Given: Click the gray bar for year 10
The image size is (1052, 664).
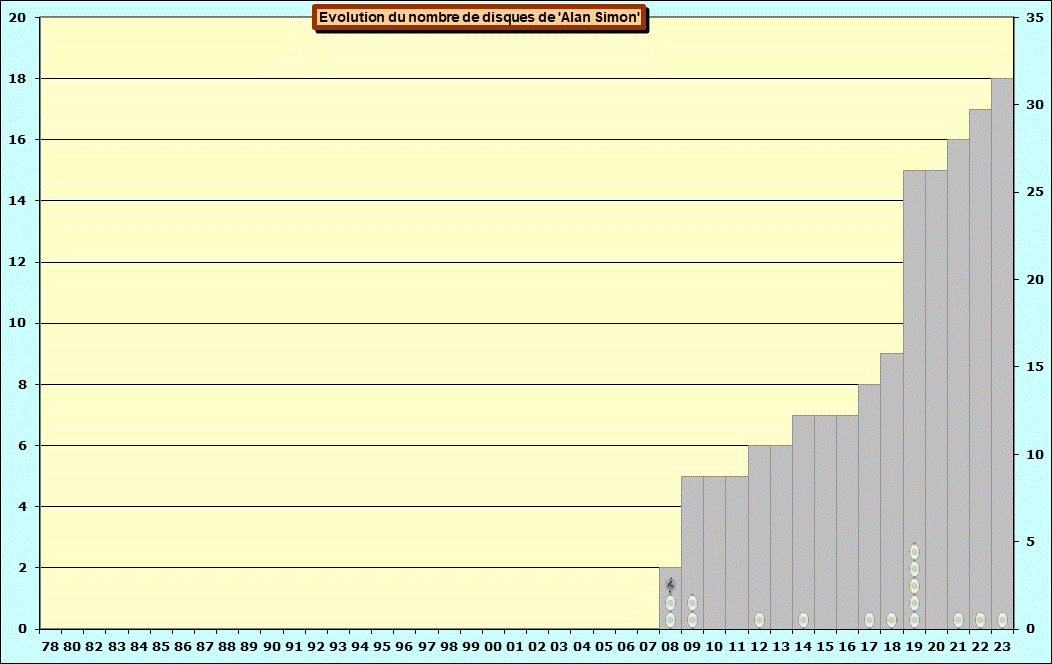Looking at the screenshot, I should pyautogui.click(x=715, y=553).
